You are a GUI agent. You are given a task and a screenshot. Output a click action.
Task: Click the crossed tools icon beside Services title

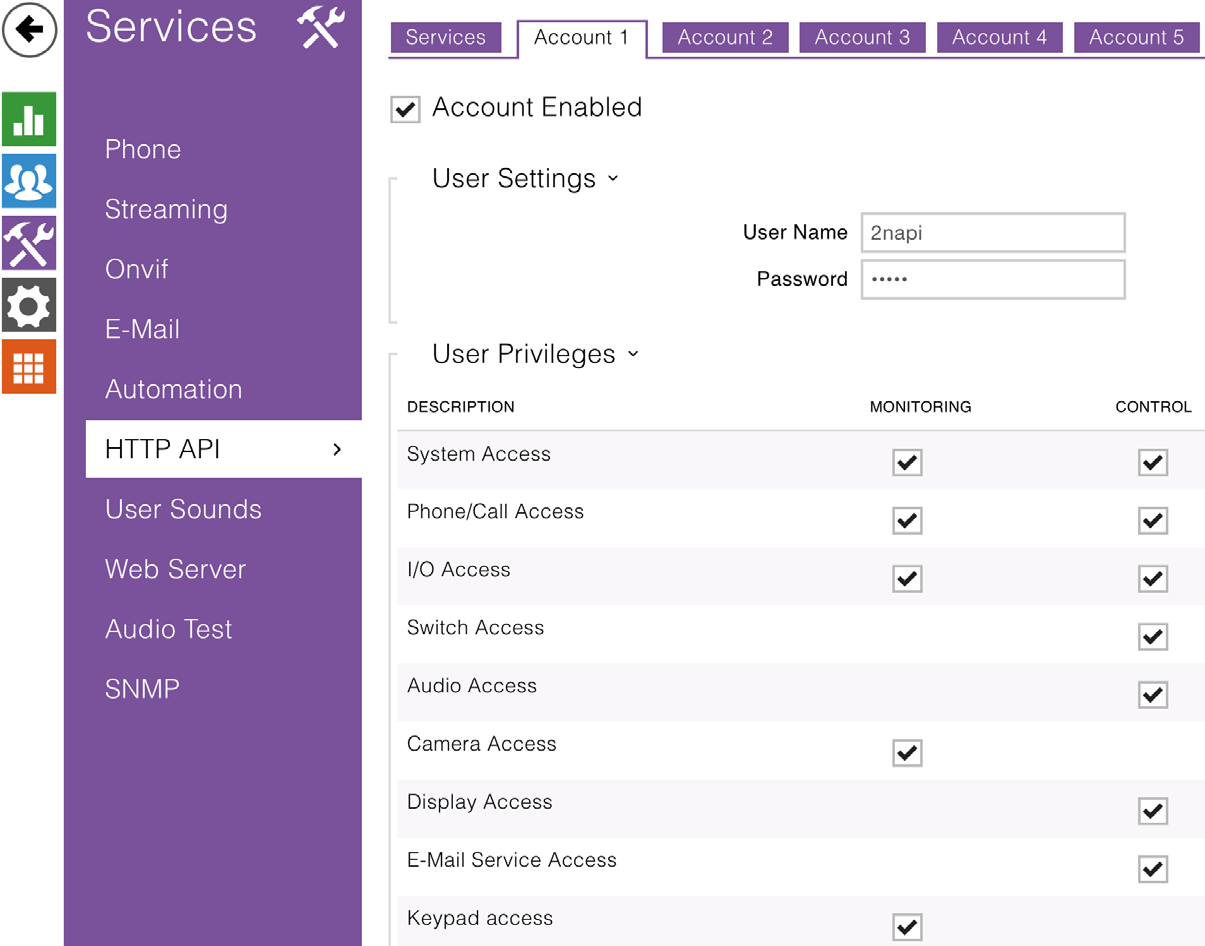pos(321,28)
